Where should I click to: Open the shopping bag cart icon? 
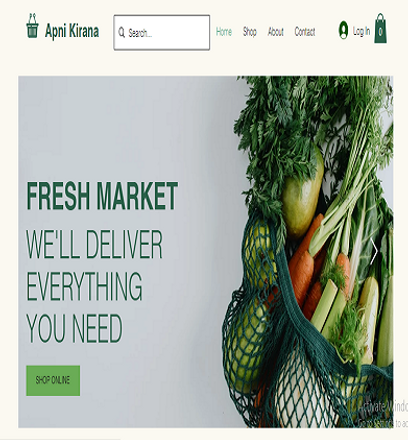coord(381,29)
